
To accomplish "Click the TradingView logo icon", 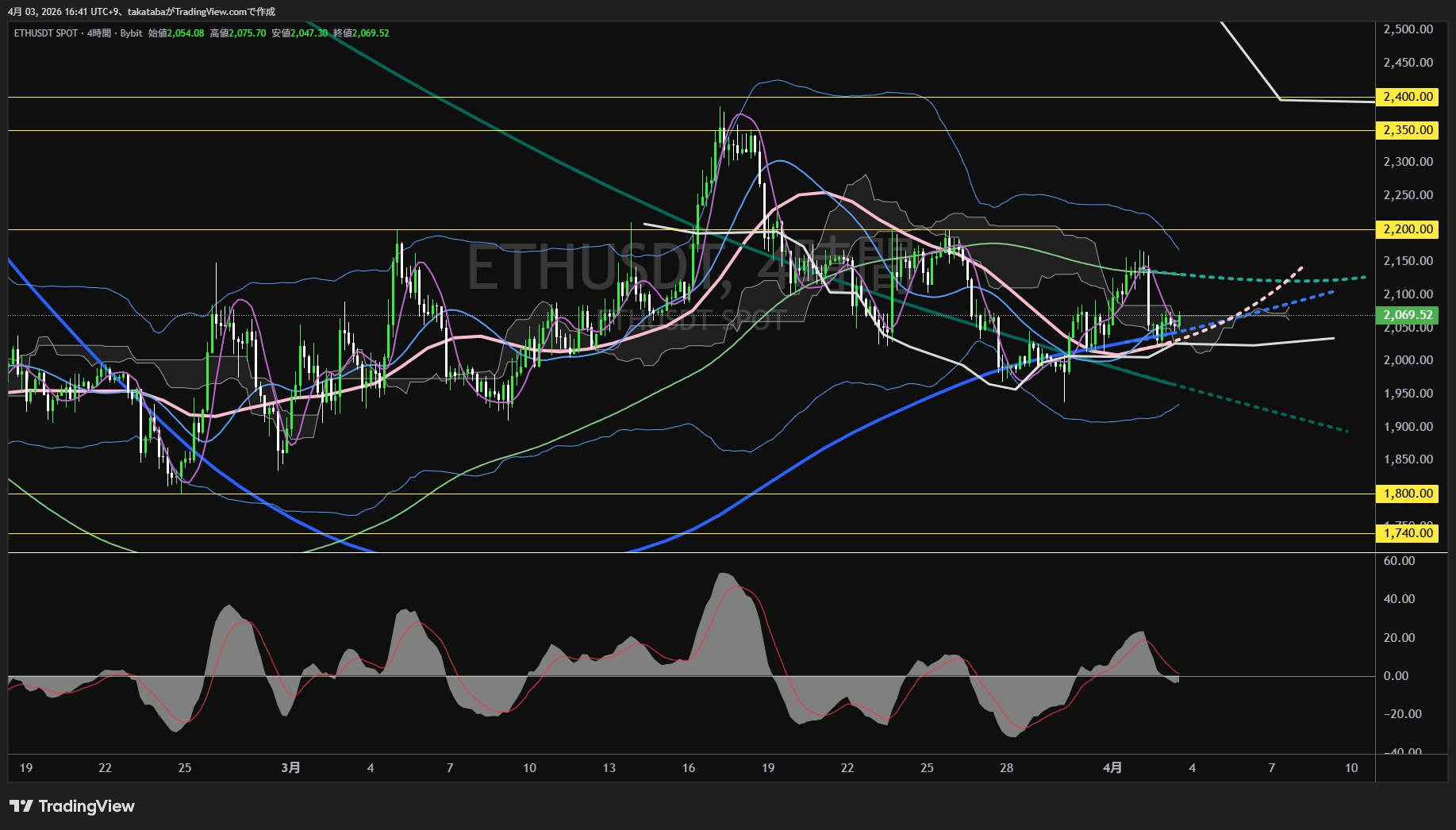I will (x=21, y=806).
